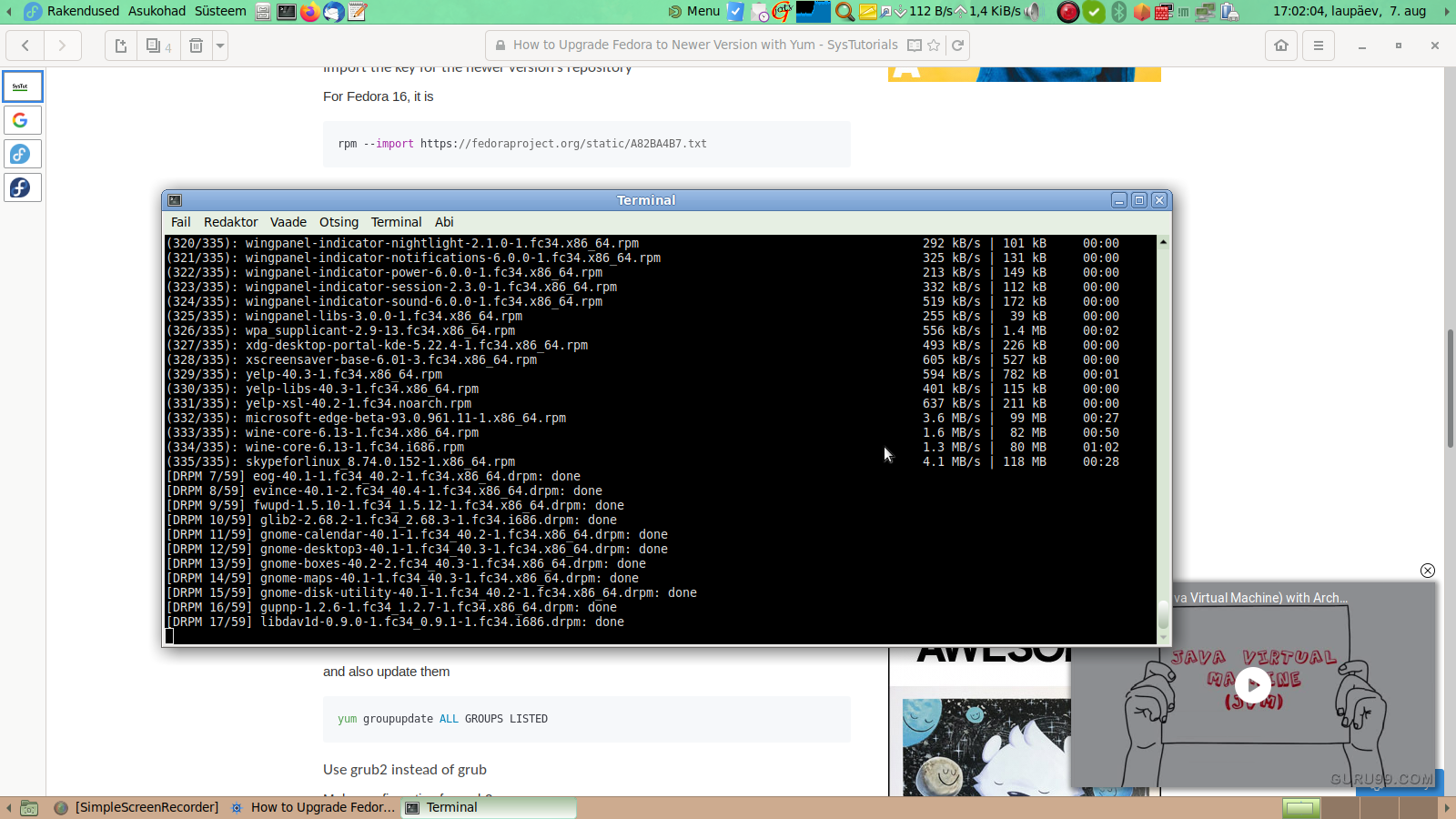Launch Thunderbird from the top panel
Viewport: 1456px width, 819px height.
pos(334,12)
